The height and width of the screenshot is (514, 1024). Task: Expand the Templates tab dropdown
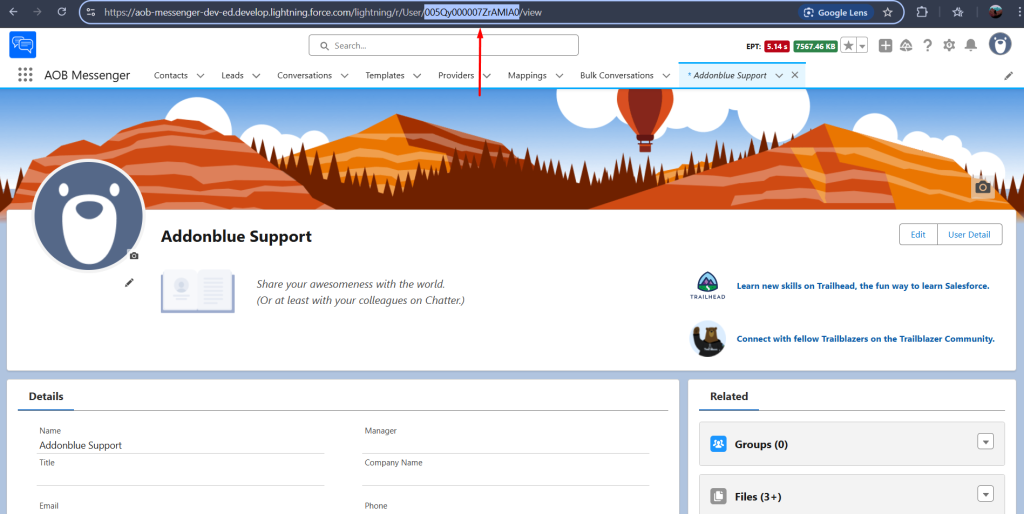tap(417, 76)
